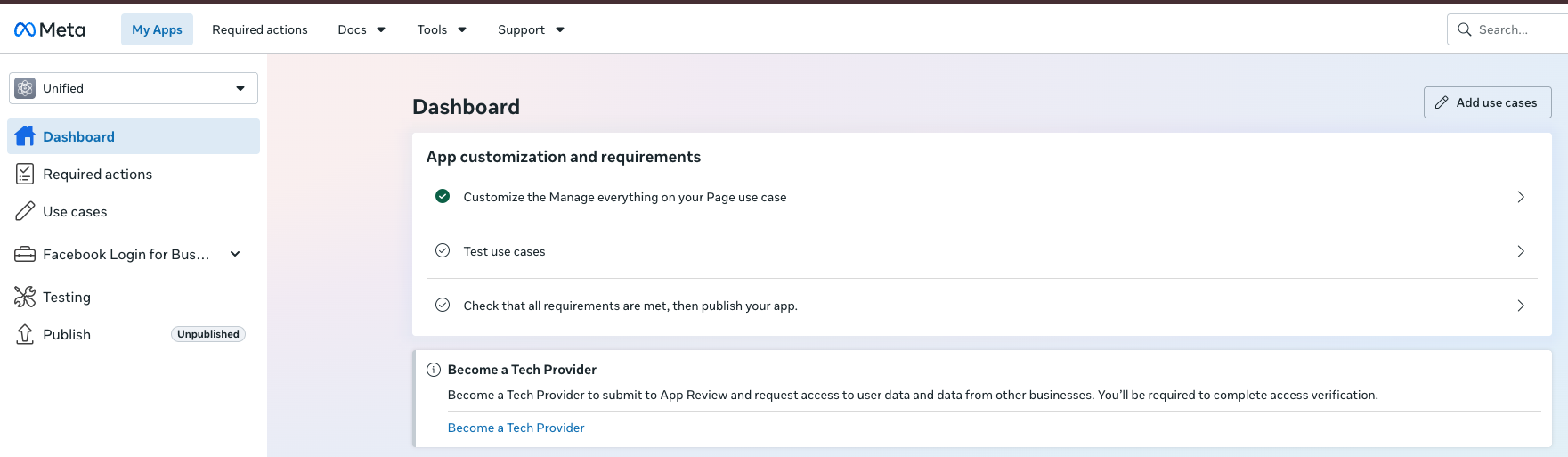This screenshot has height=457, width=1568.
Task: Click the Required actions checklist icon
Action: click(x=25, y=174)
